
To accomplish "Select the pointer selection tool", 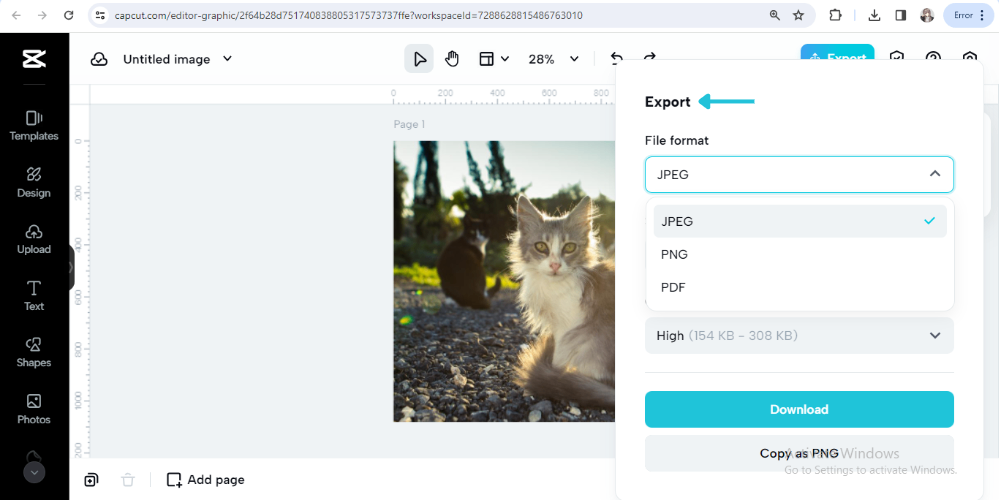I will (419, 59).
